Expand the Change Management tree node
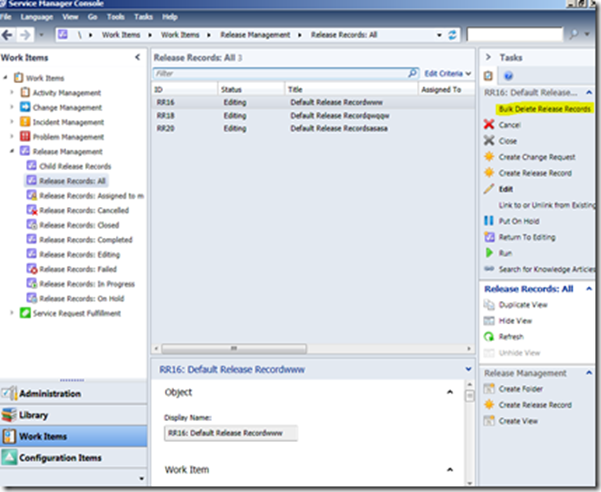 coord(11,107)
